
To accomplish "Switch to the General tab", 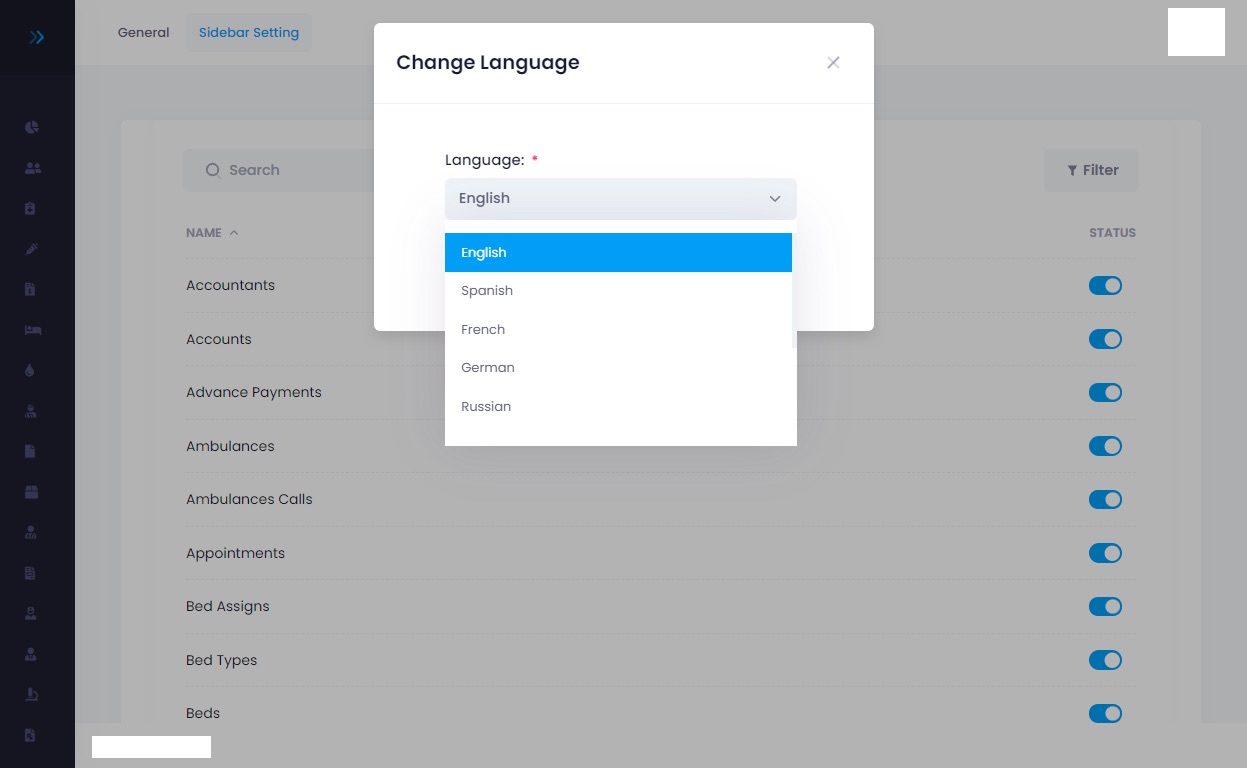I will click(x=143, y=32).
